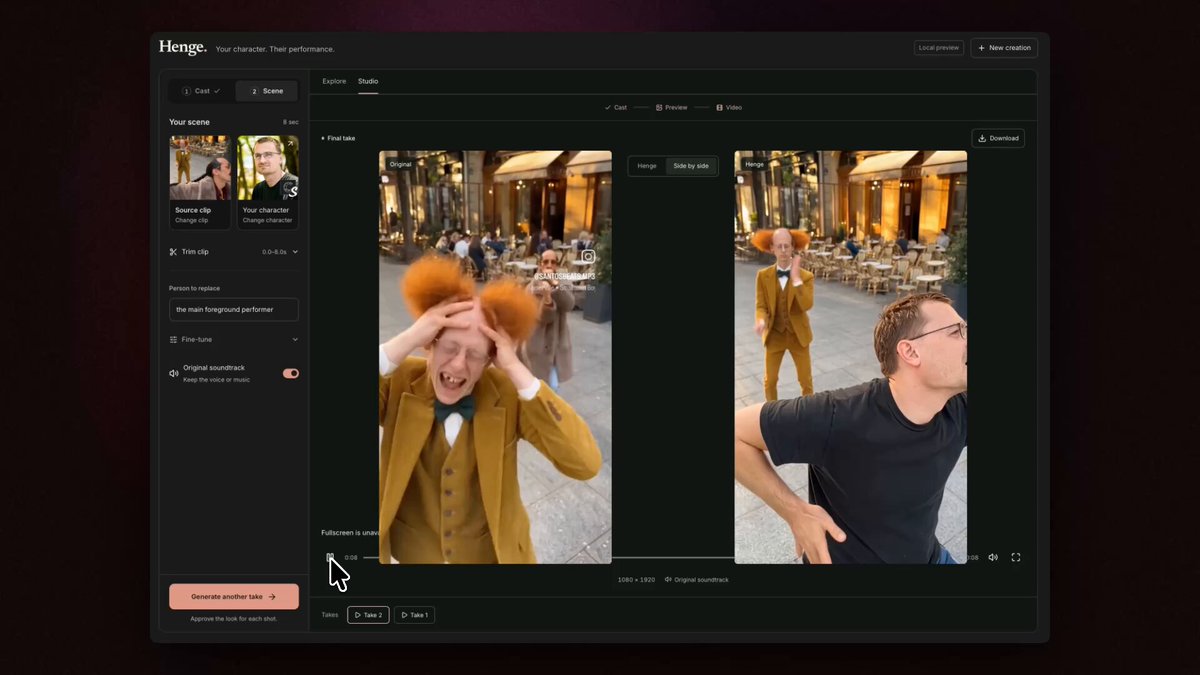Click the Final take label
Image resolution: width=1200 pixels, height=675 pixels.
point(341,138)
